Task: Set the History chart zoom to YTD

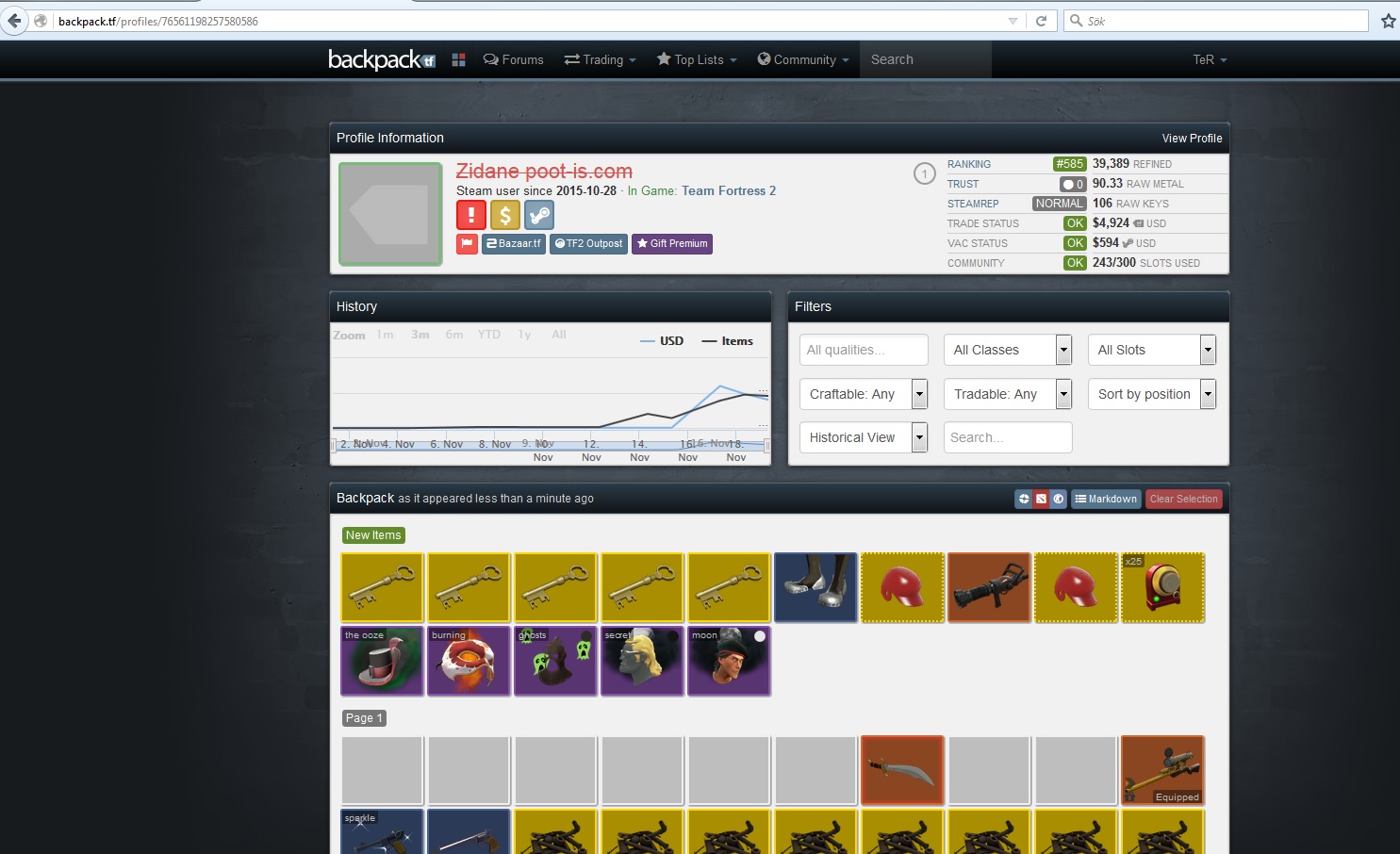Action: point(489,335)
